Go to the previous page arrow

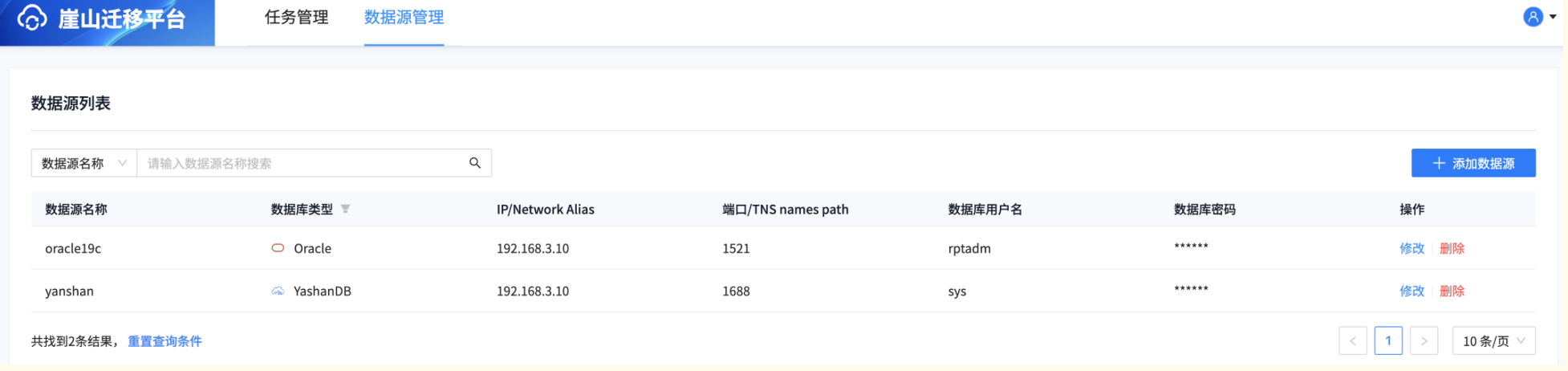[x=1352, y=340]
